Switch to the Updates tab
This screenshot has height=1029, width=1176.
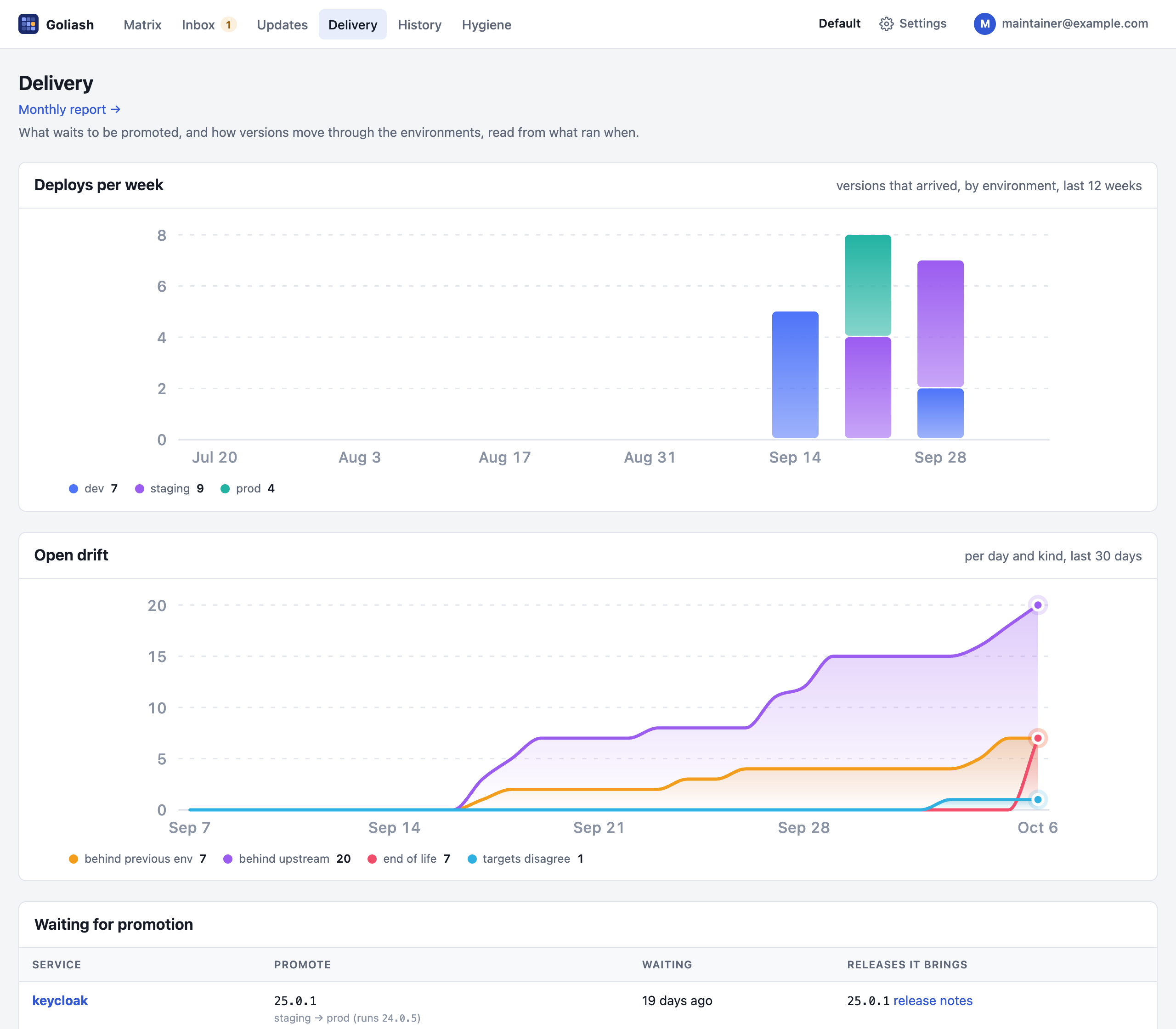282,25
